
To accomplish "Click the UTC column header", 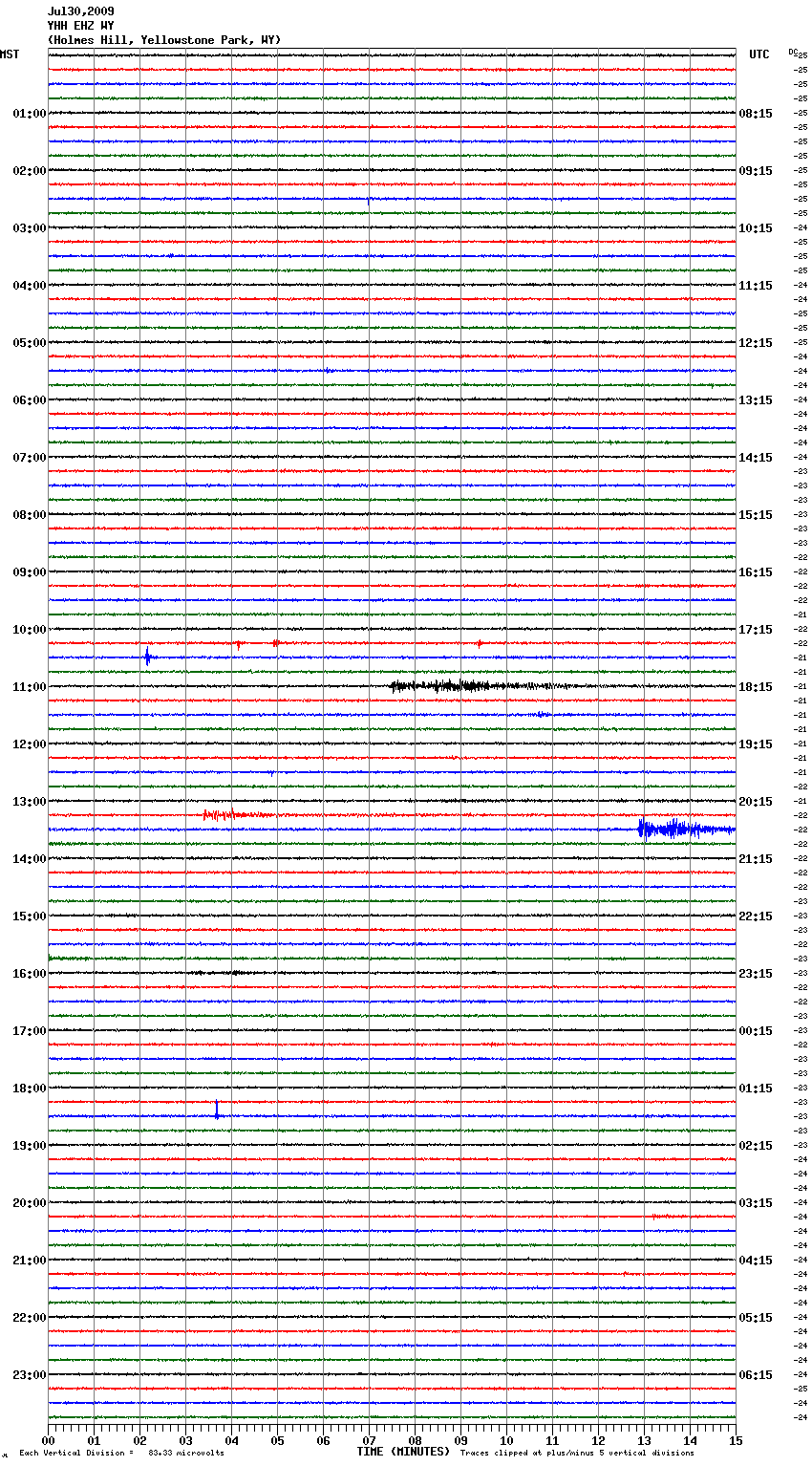I will [759, 54].
